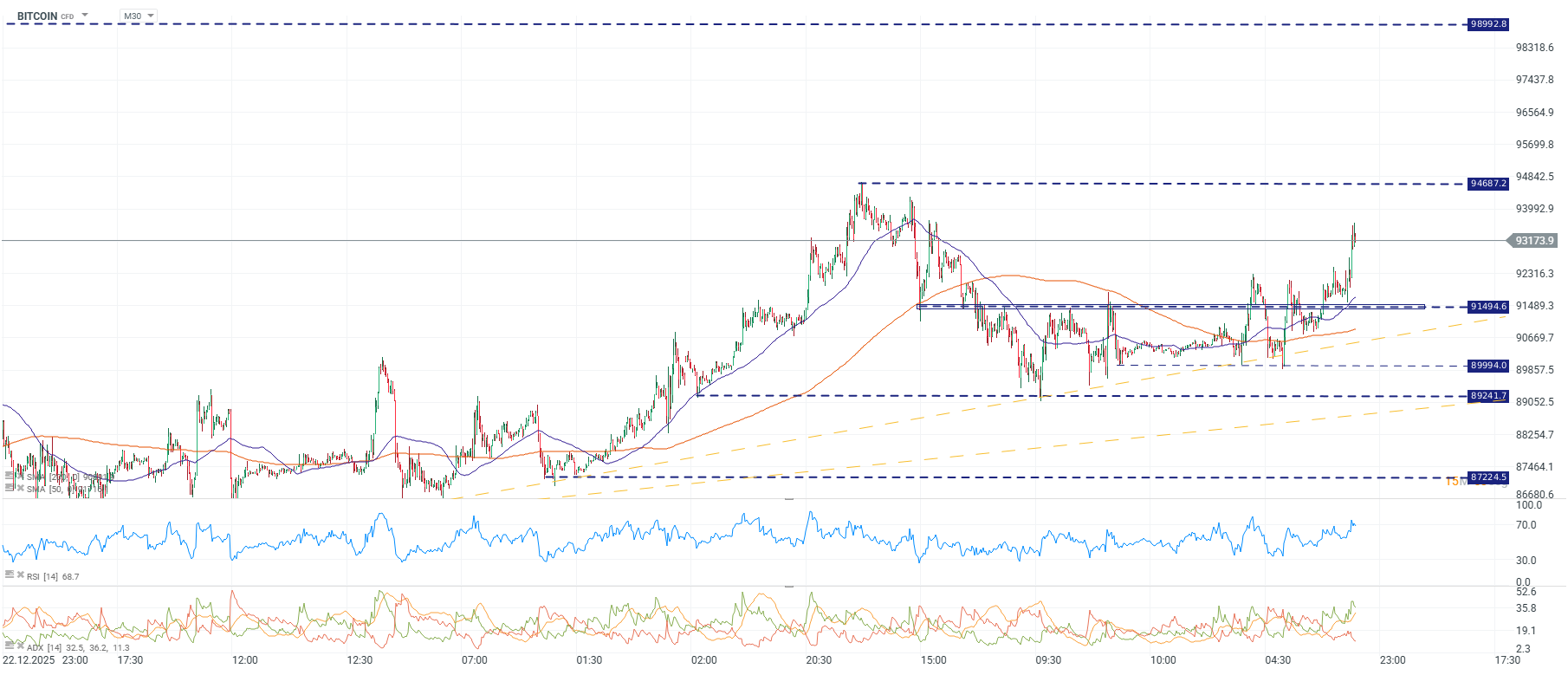Remove the RSI indicator

coord(20,574)
